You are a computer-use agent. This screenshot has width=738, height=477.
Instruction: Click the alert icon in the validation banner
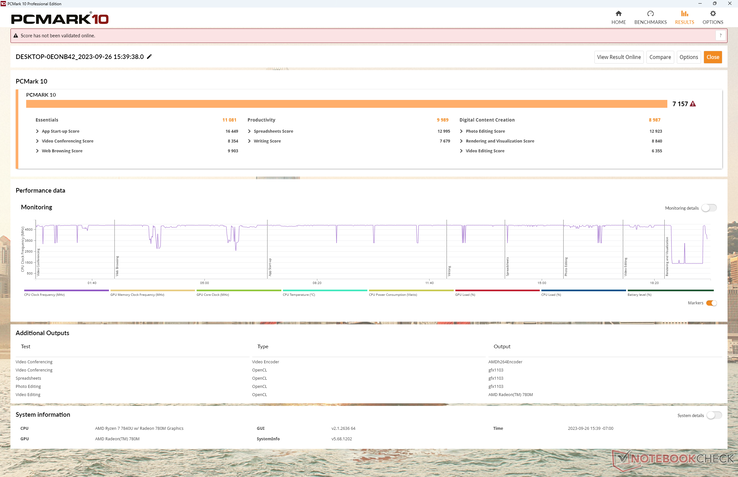tap(16, 36)
